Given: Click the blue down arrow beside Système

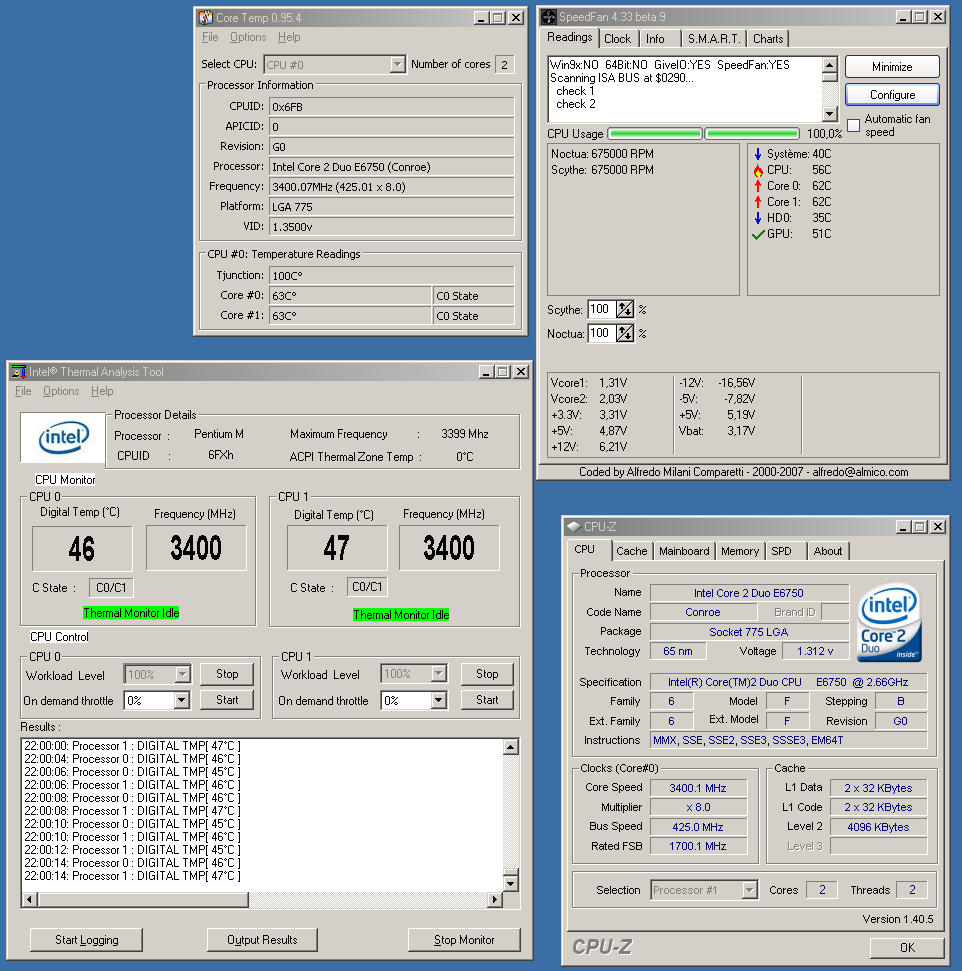Looking at the screenshot, I should [x=758, y=152].
